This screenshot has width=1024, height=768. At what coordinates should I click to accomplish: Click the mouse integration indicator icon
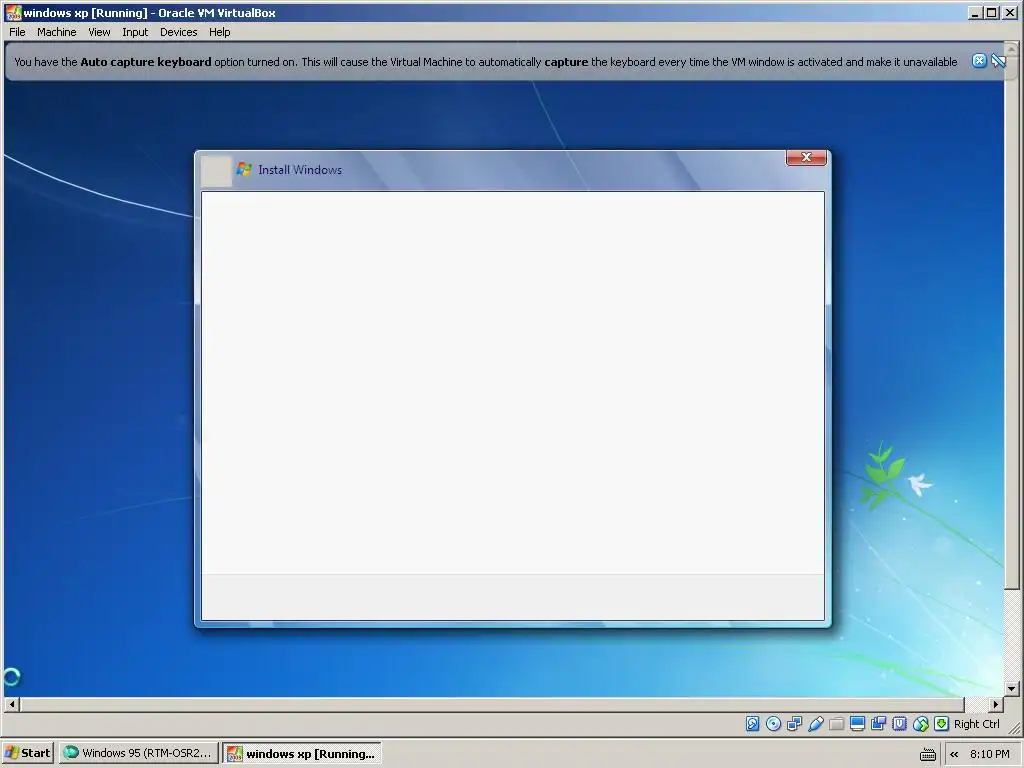pos(921,724)
